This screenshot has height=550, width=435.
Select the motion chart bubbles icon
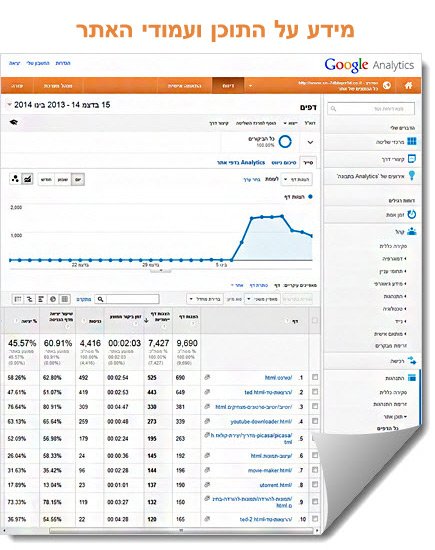(15, 179)
